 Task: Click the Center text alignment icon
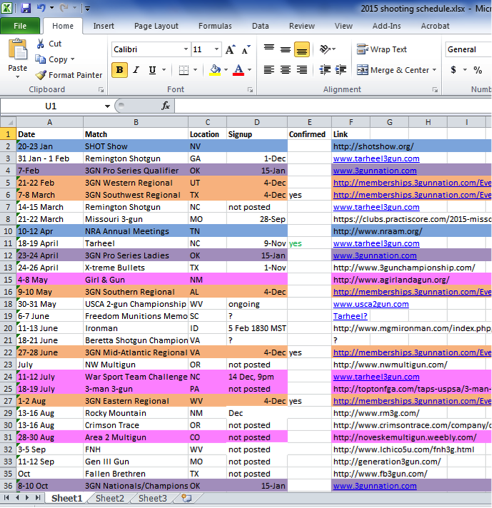(x=285, y=70)
